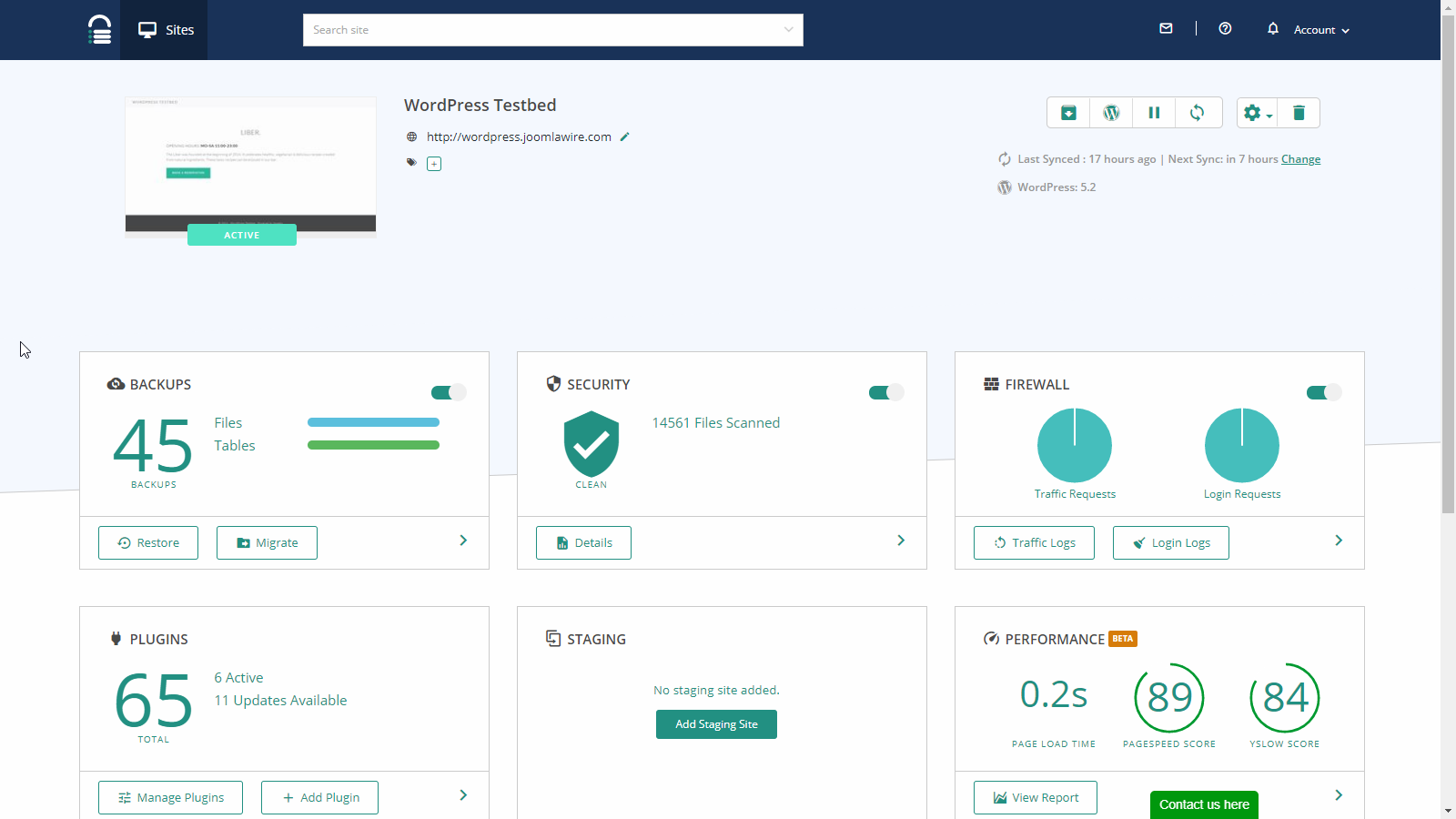Click the Contact us here button
The width and height of the screenshot is (1456, 819).
click(1204, 804)
